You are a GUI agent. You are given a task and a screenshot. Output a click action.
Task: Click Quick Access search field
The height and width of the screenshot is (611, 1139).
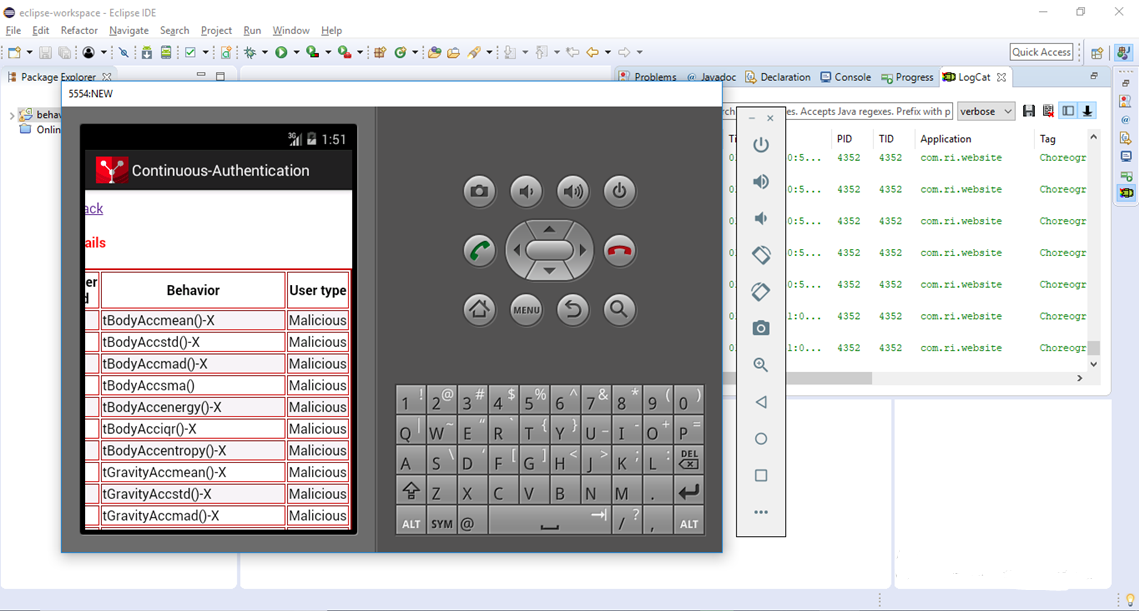point(1041,52)
